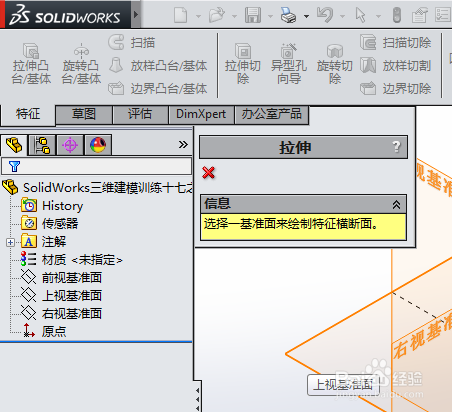Screen dimensions: 452x412
Task: Click the Revolved Boss/Base (旋转凸台/基体) tool
Action: [81, 64]
